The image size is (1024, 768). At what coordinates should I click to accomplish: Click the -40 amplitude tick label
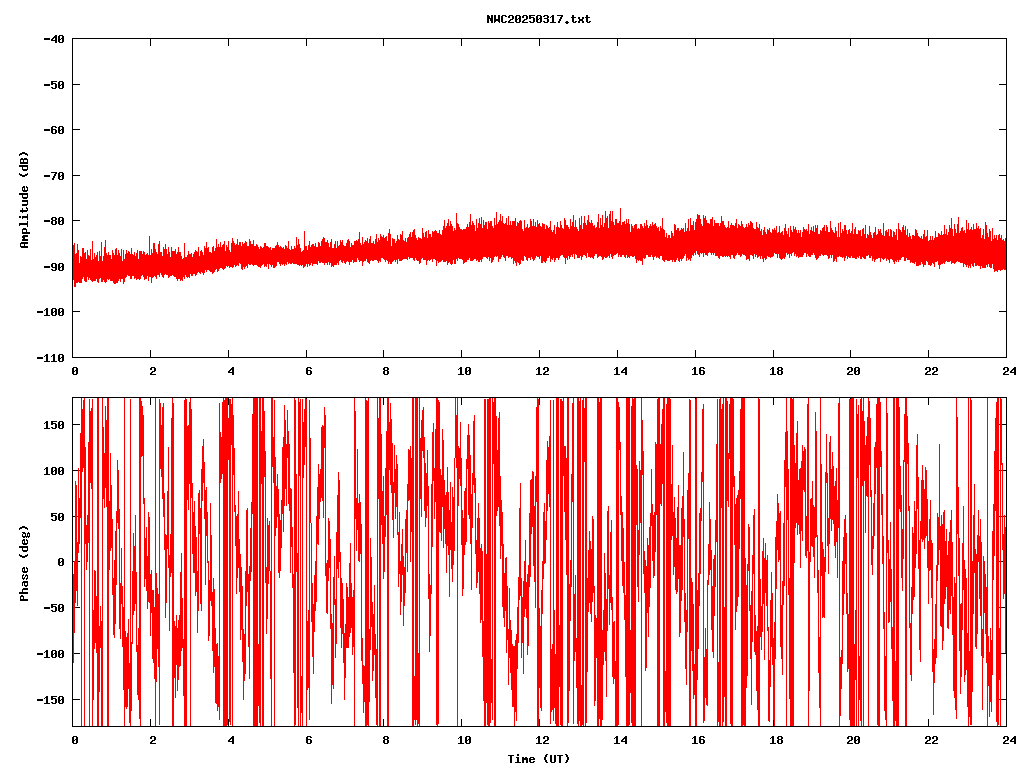point(54,39)
